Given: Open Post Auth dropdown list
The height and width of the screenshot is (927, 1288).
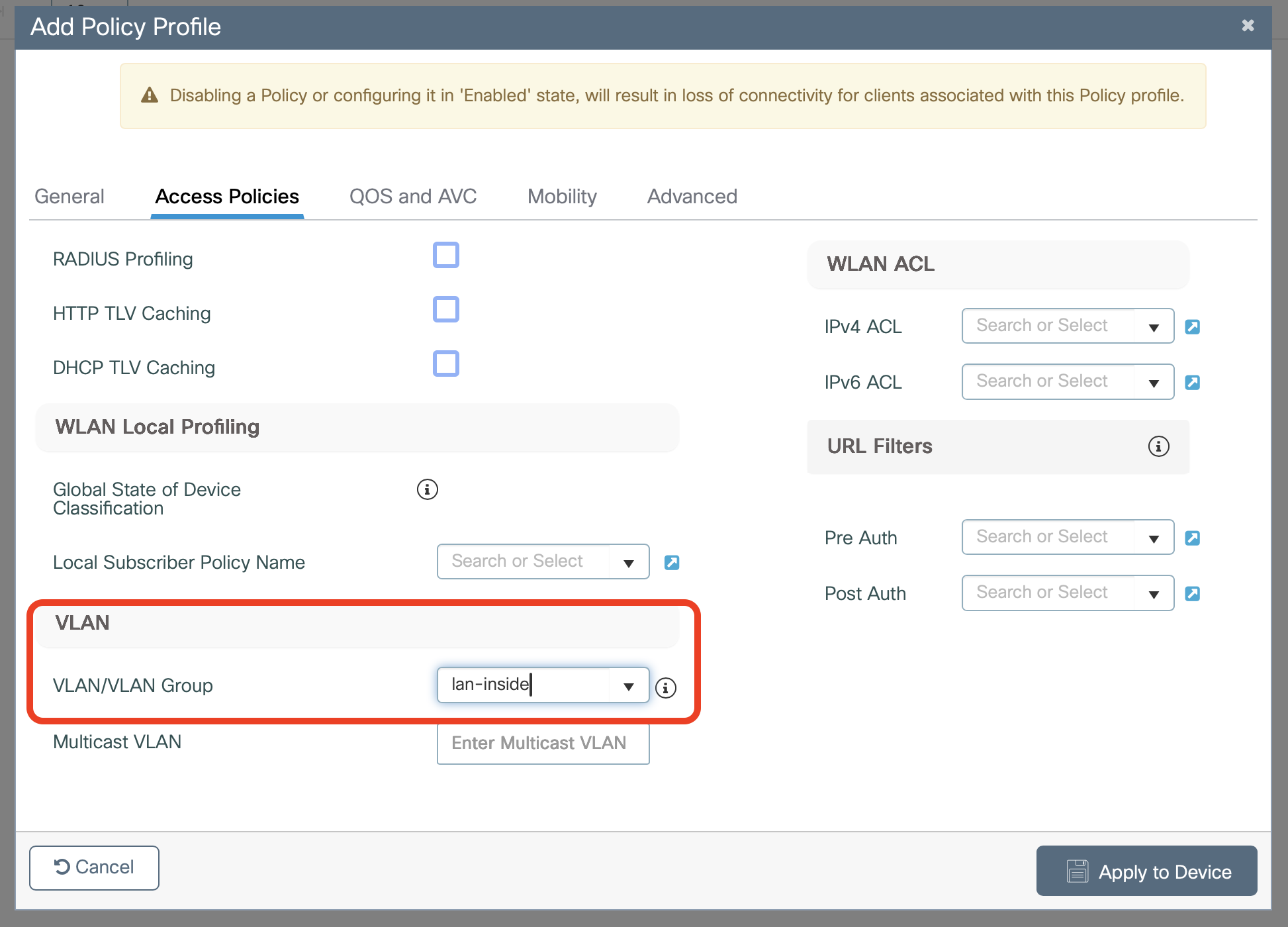Looking at the screenshot, I should [x=1154, y=593].
